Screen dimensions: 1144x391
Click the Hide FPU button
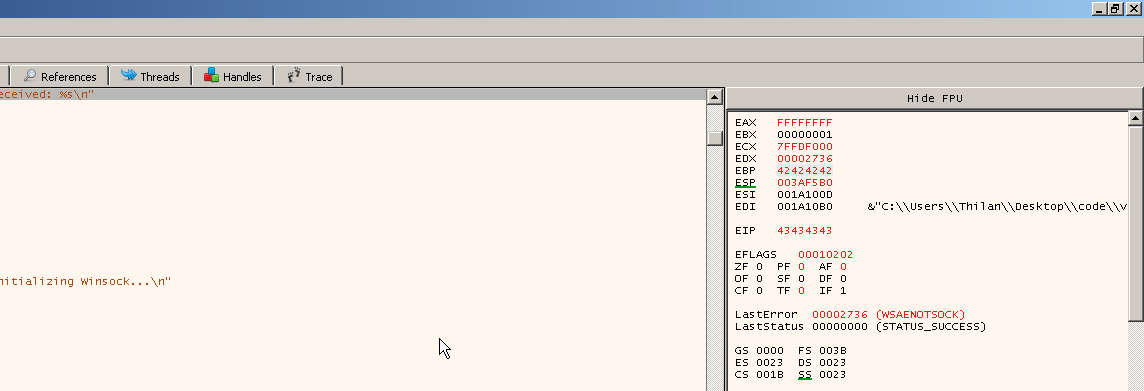pyautogui.click(x=935, y=98)
